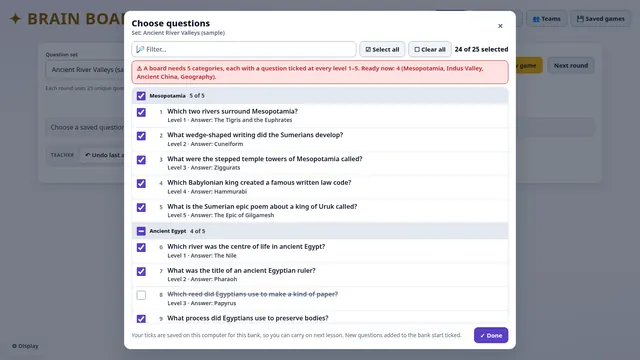Confirm with the Done button
Screen dimensions: 640x360
click(x=491, y=335)
